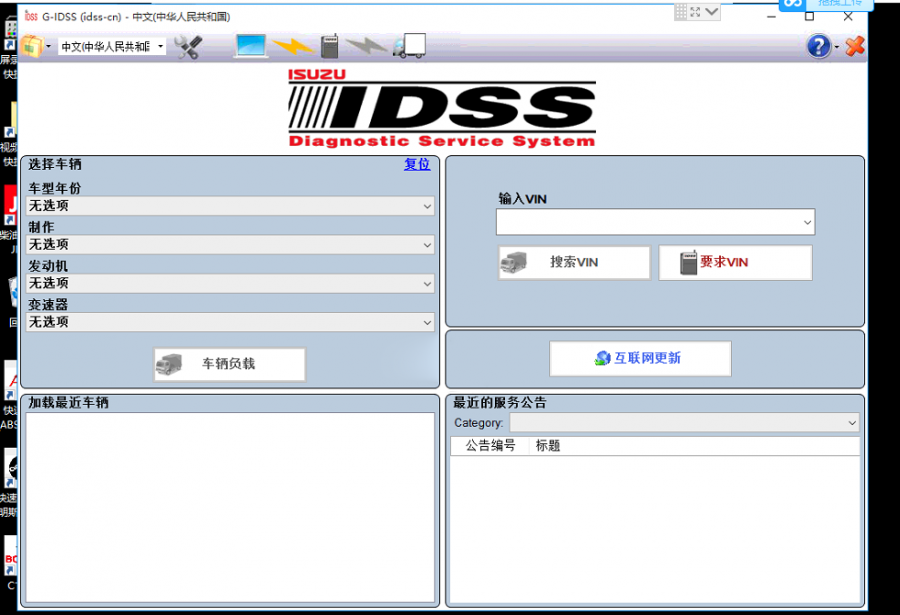Open the VIN selection dropdown arrow

[806, 222]
